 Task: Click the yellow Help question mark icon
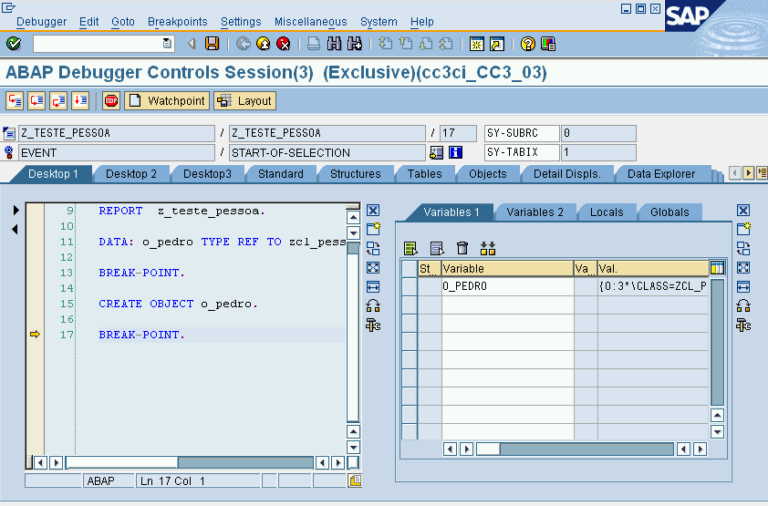point(527,44)
